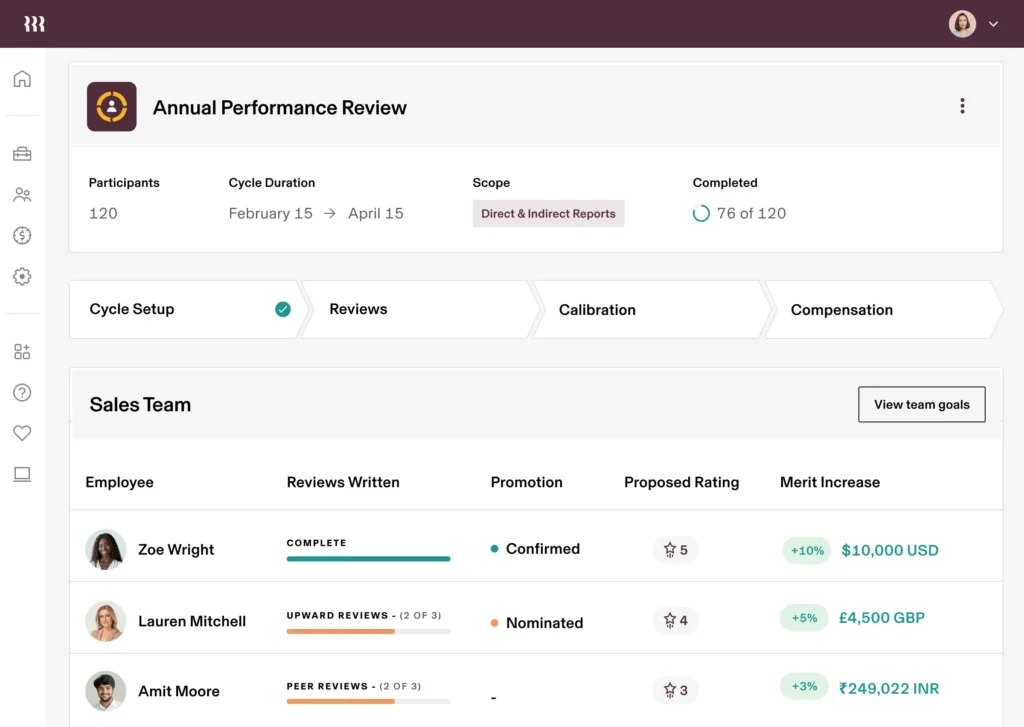Image resolution: width=1024 pixels, height=727 pixels.
Task: Click Lauren Mitchell's upward reviews progress bar
Action: pyautogui.click(x=368, y=630)
